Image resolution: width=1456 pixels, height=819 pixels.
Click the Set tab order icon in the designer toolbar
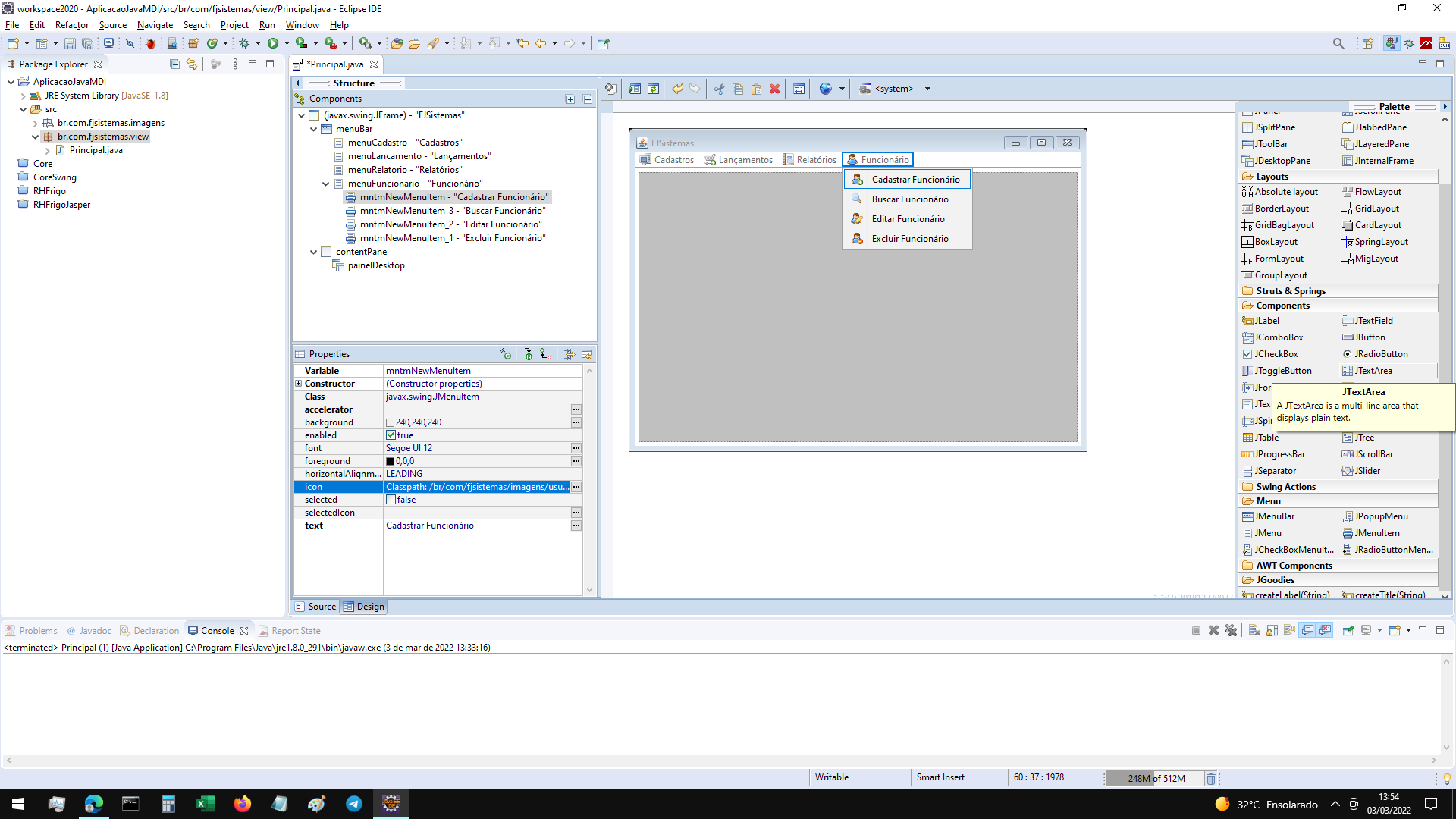(799, 89)
